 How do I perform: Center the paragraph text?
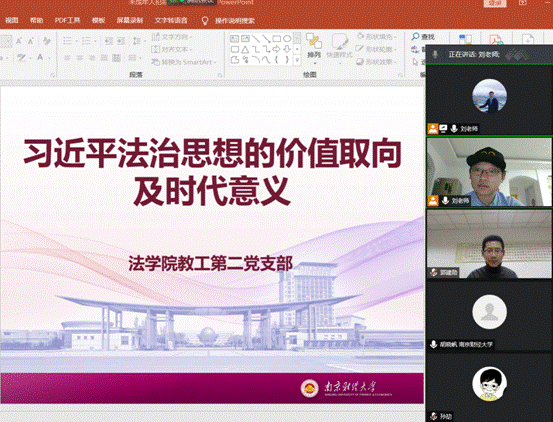[80, 57]
